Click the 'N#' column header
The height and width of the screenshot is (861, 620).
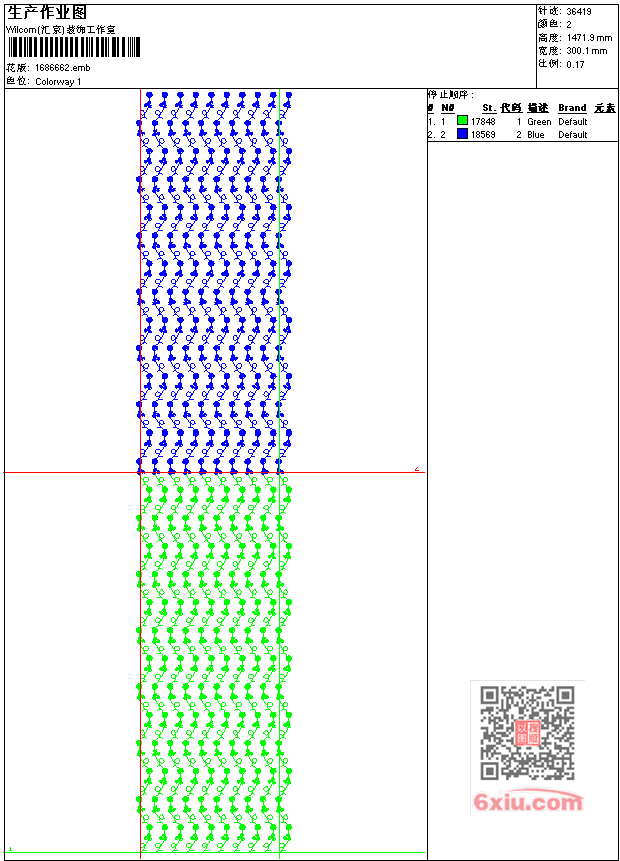448,108
